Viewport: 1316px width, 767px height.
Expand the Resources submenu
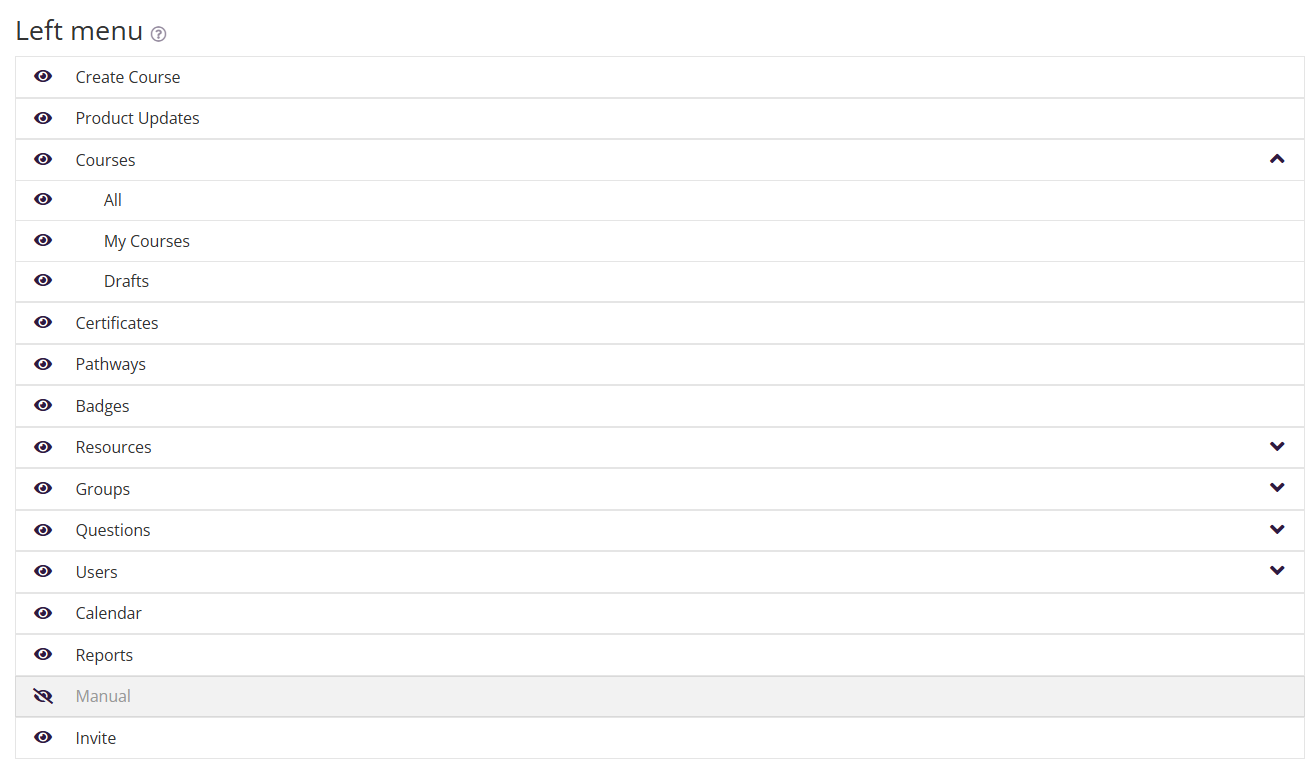[1277, 447]
